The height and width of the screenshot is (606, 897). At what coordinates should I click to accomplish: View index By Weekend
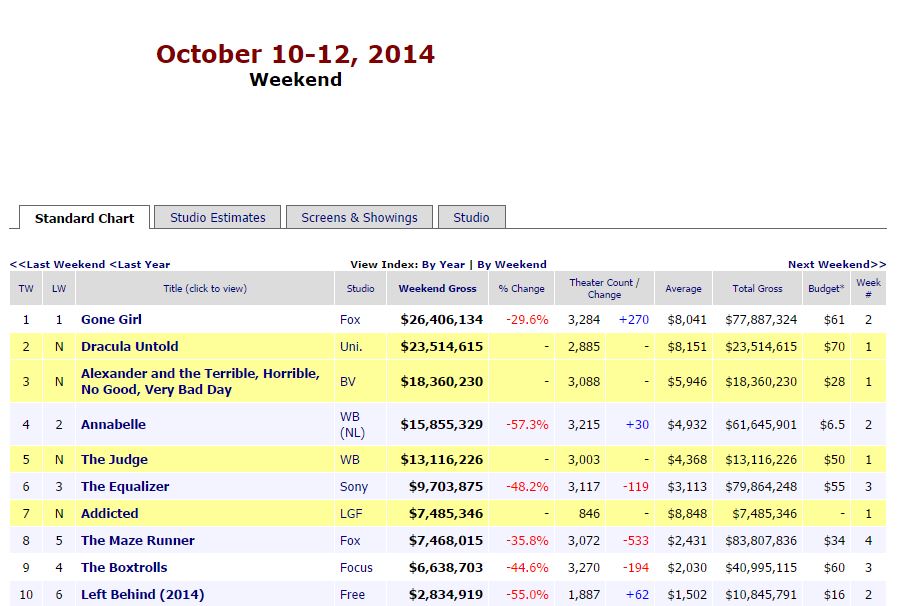511,264
